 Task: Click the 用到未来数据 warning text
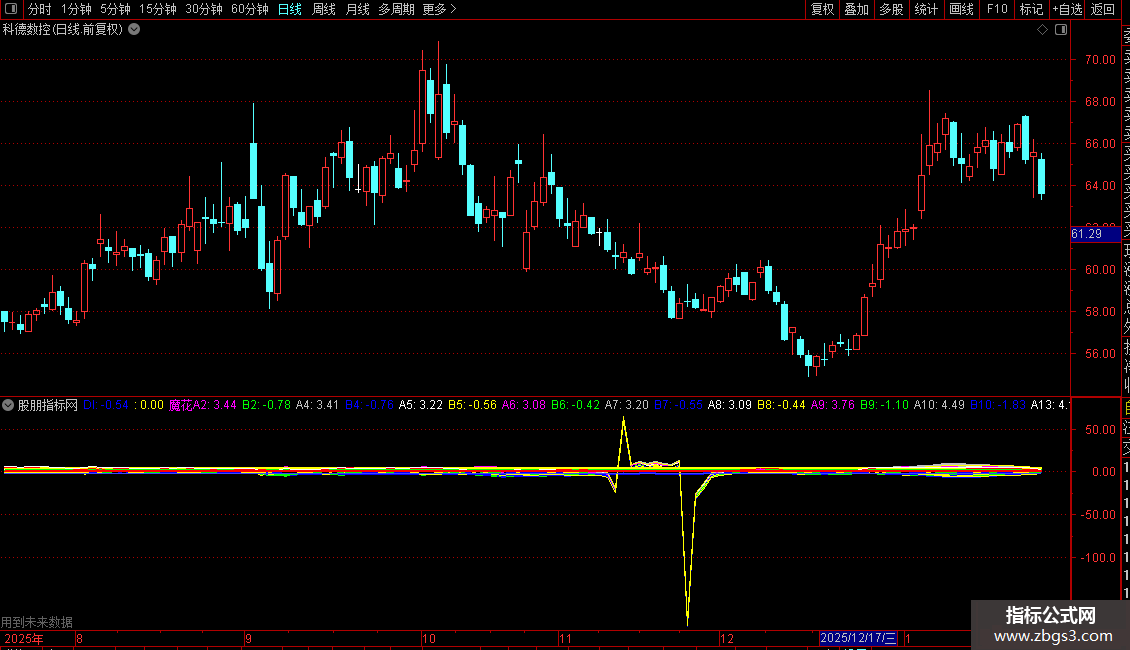coord(37,622)
